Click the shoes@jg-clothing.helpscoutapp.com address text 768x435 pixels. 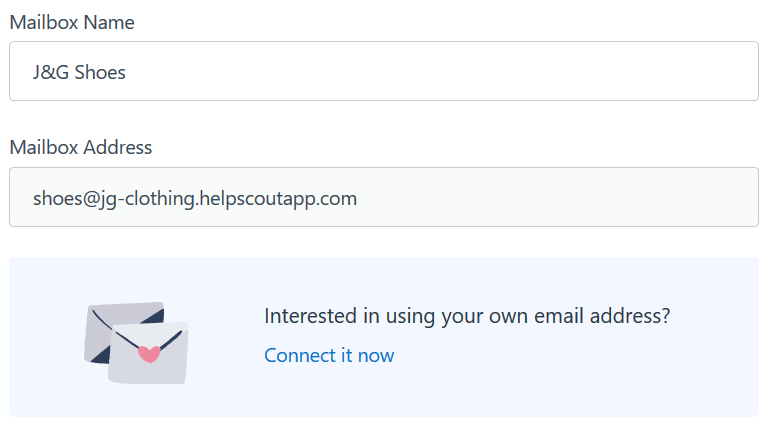click(x=195, y=198)
